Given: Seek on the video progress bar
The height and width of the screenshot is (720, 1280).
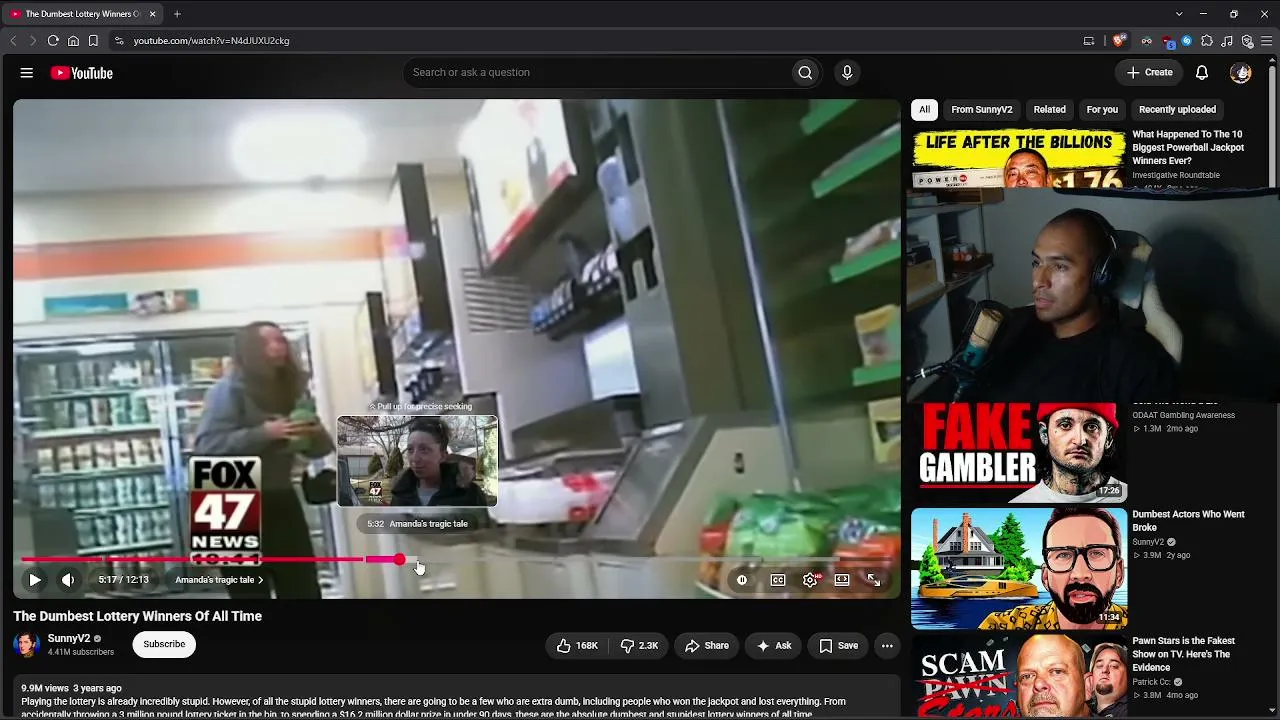Looking at the screenshot, I should tap(458, 560).
